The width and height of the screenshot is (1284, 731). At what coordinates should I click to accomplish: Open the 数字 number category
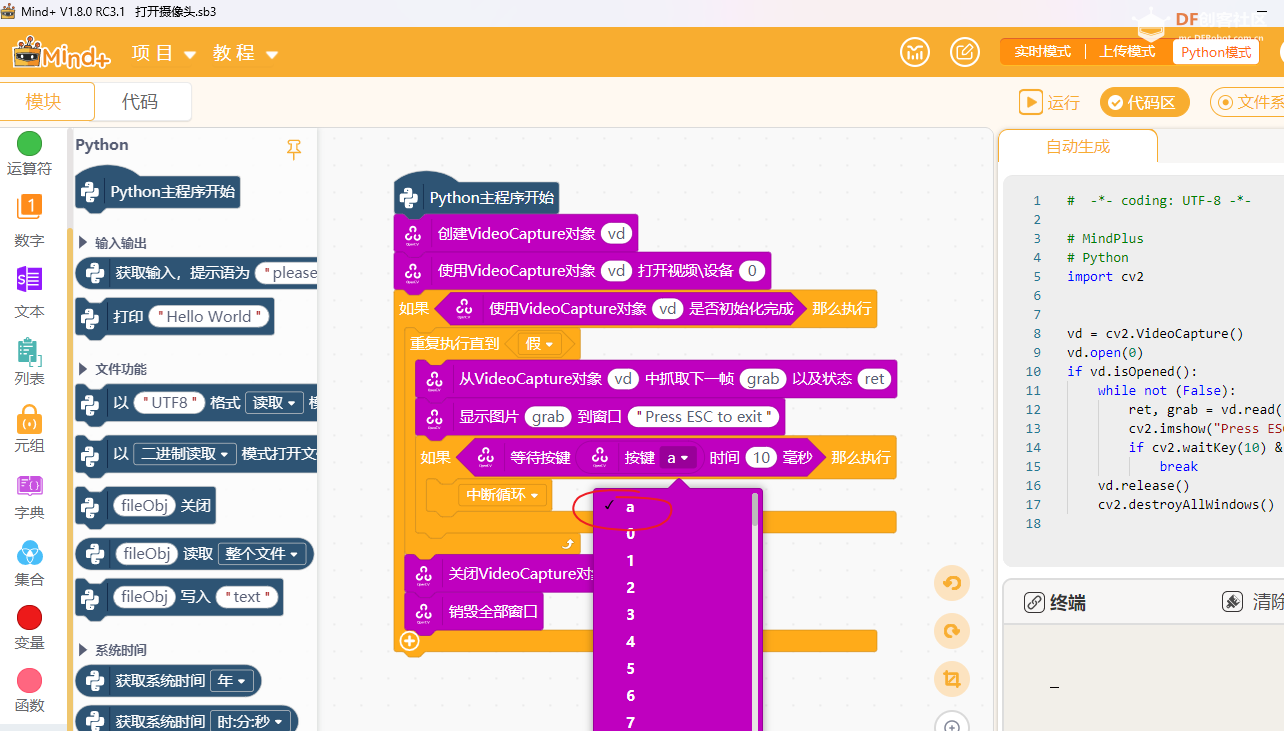pyautogui.click(x=29, y=222)
